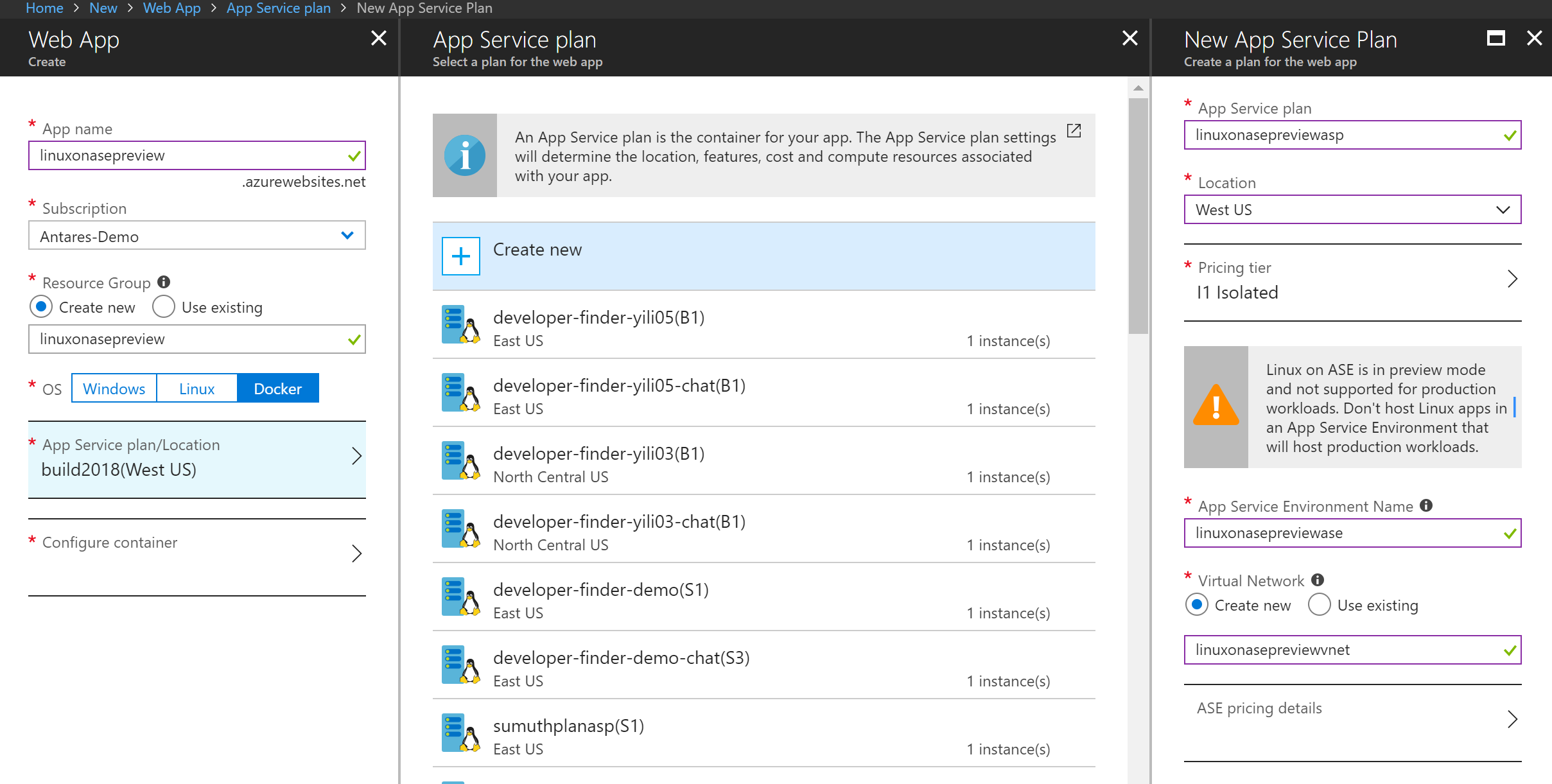Select Use existing virtual network radio

1319,605
